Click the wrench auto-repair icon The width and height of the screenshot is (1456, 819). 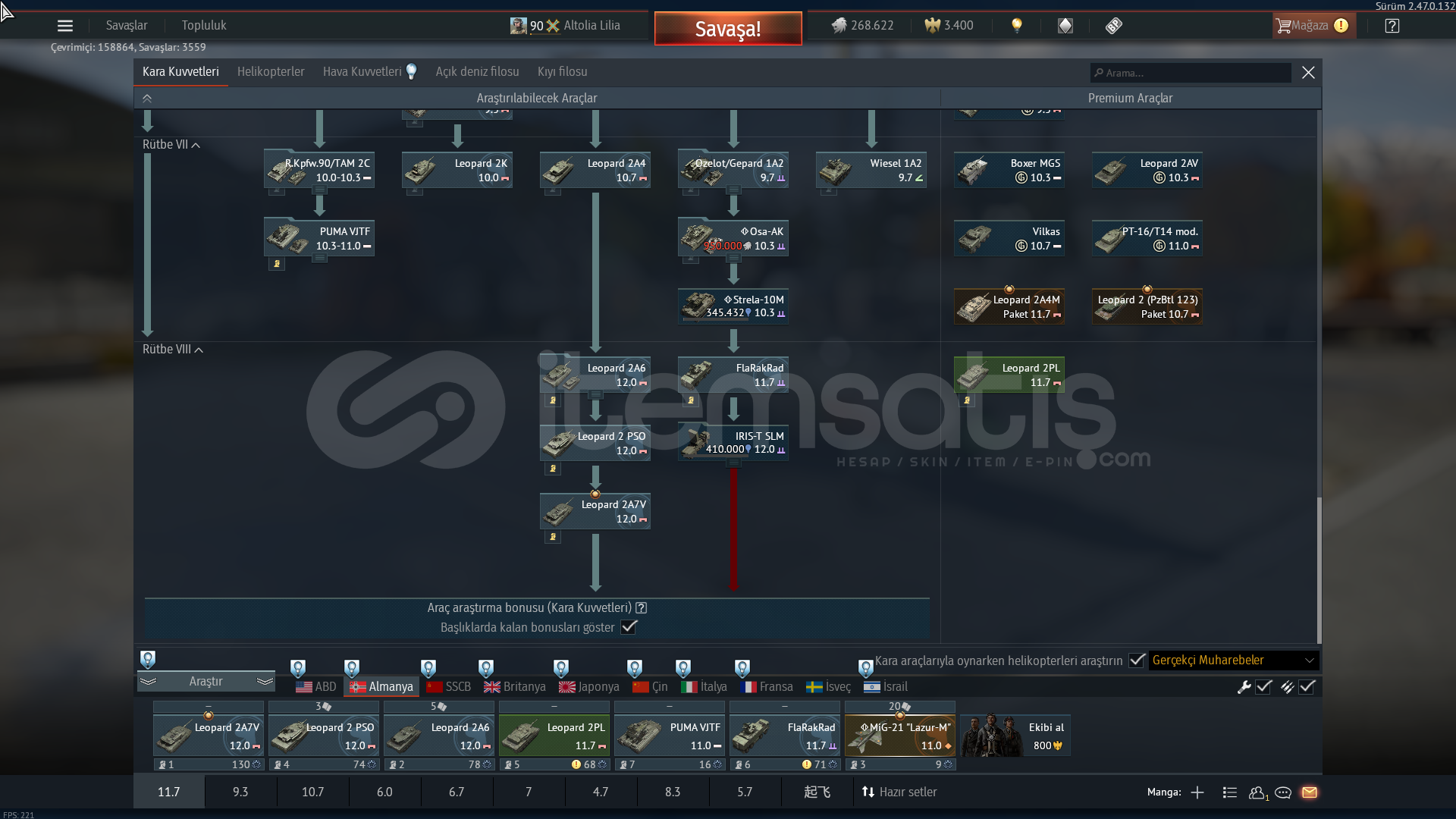(x=1244, y=687)
